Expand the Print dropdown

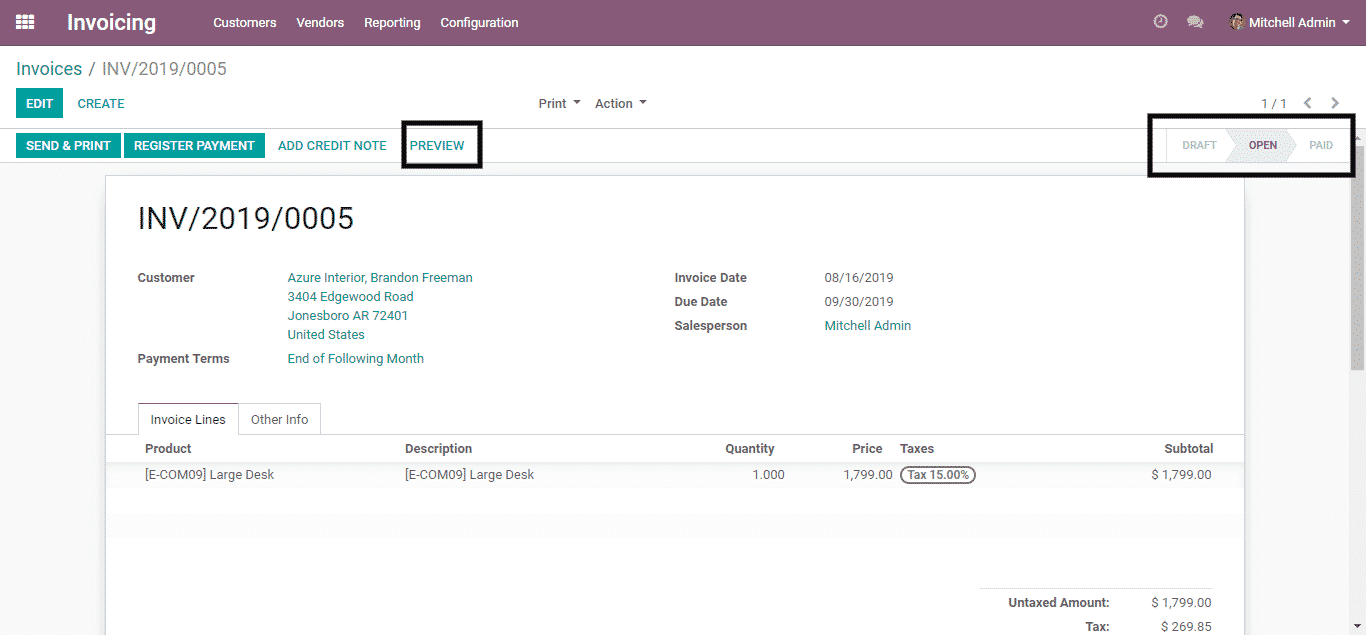click(x=559, y=103)
